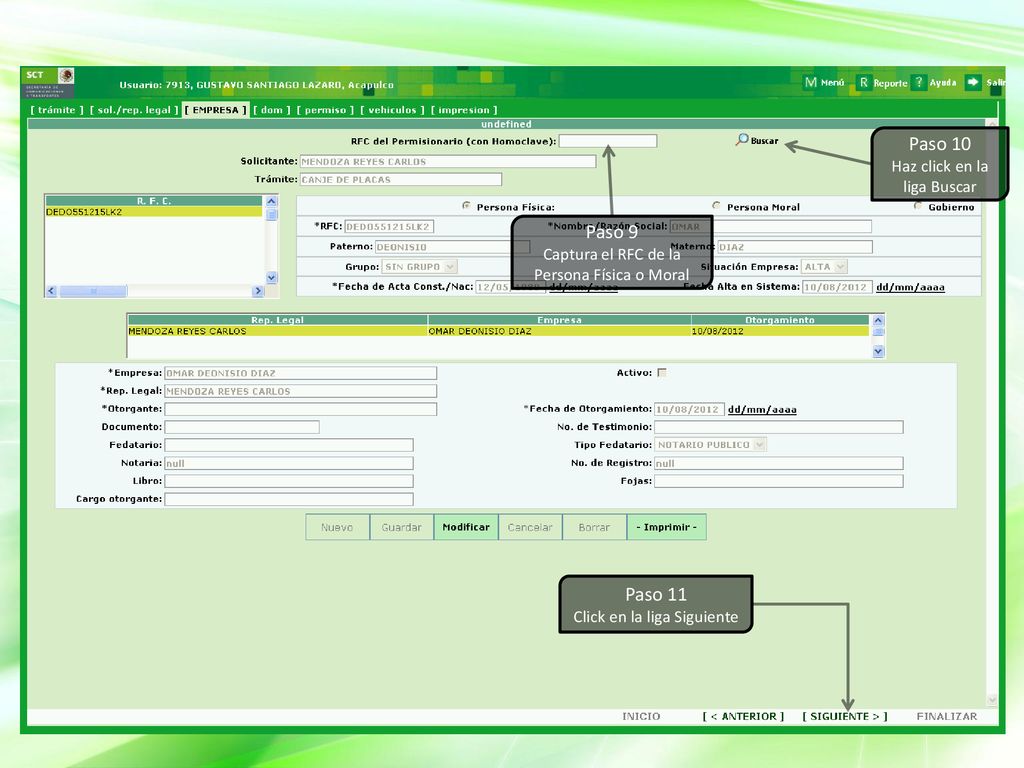1024x768 pixels.
Task: Select Gobierno radio button
Action: tap(918, 206)
